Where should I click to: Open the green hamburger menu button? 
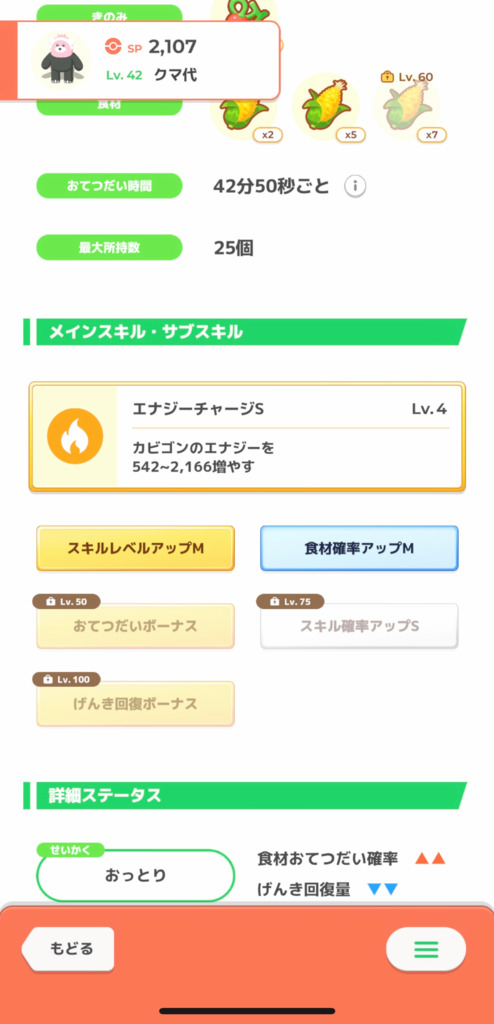pyautogui.click(x=426, y=949)
